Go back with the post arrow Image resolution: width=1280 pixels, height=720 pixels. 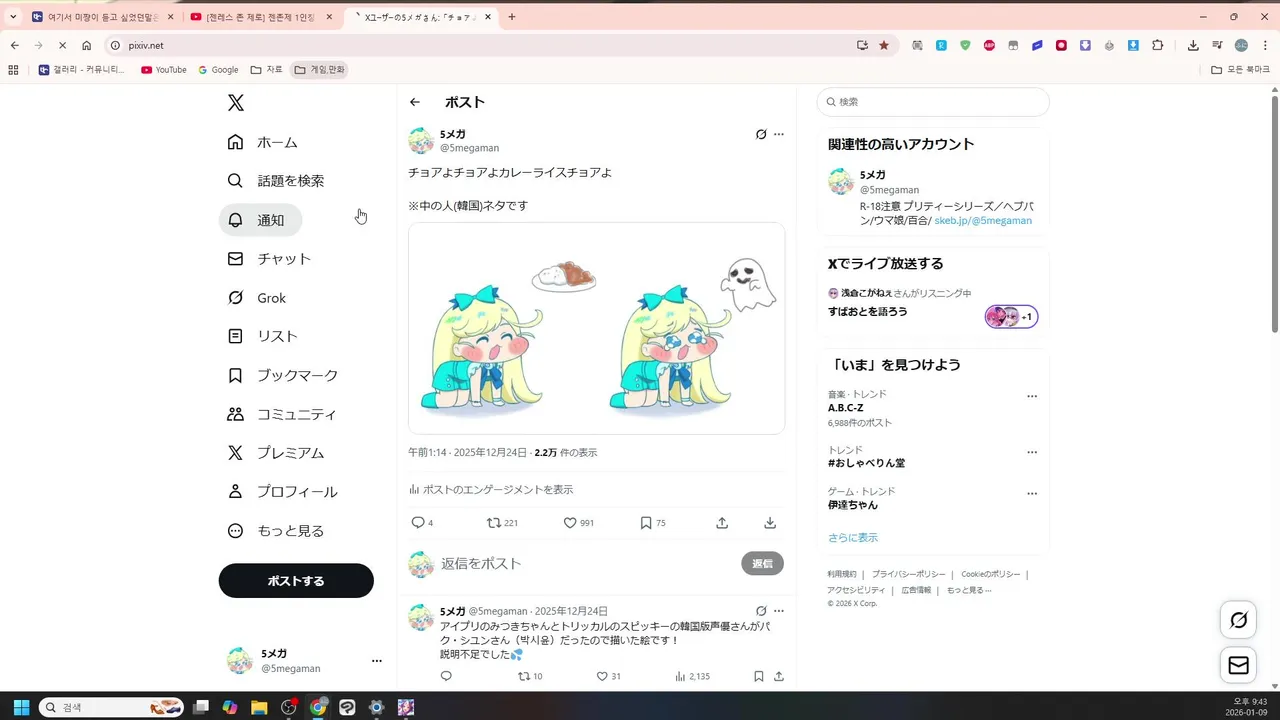(415, 102)
